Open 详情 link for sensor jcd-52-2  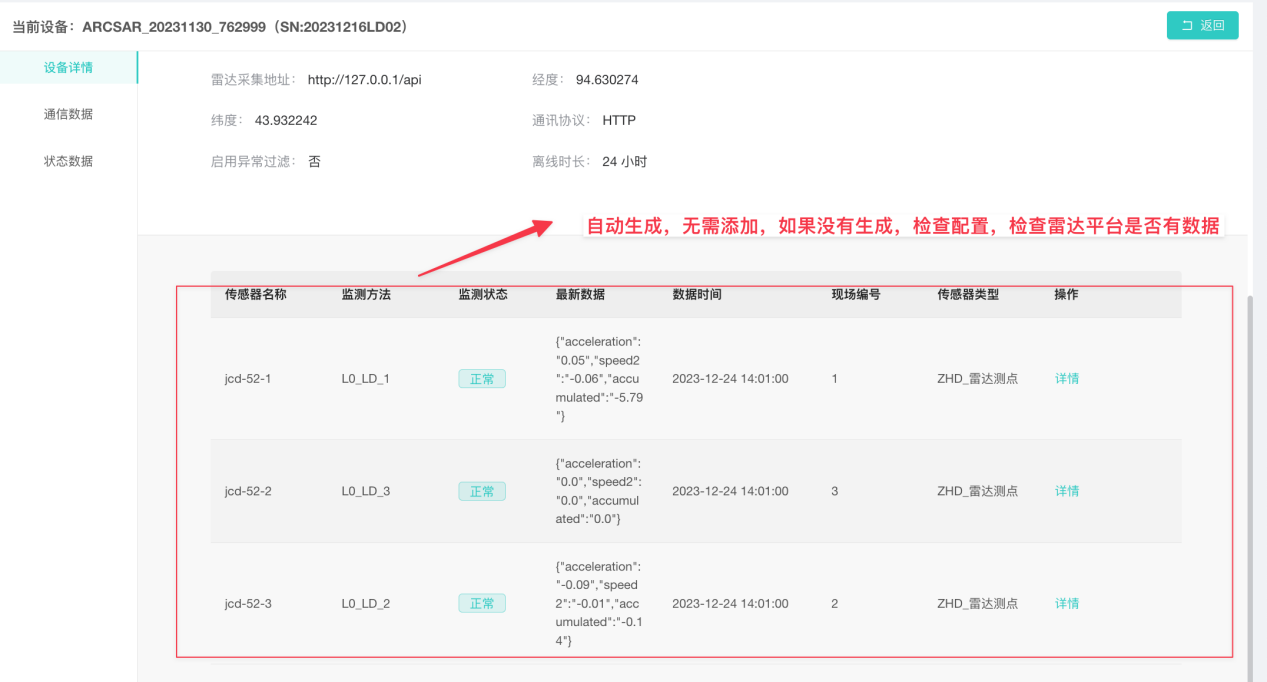[x=1067, y=491]
